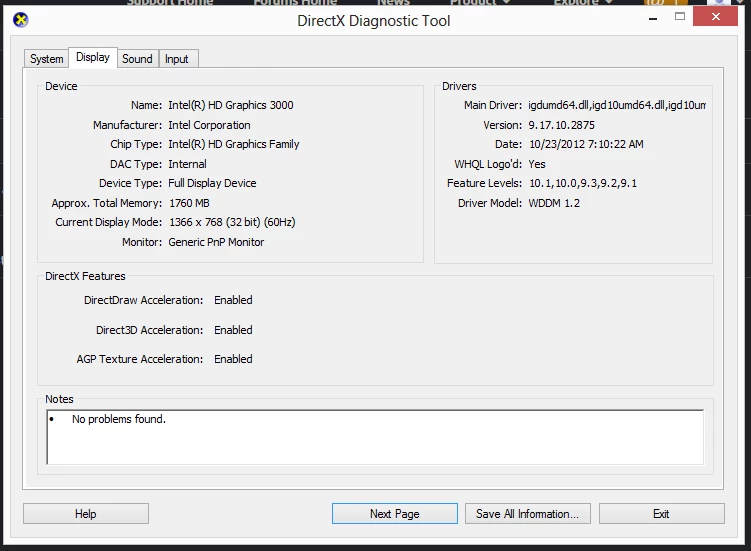This screenshot has height=551, width=751.
Task: Click the Main Driver igdumd64.dll value
Action: click(617, 105)
